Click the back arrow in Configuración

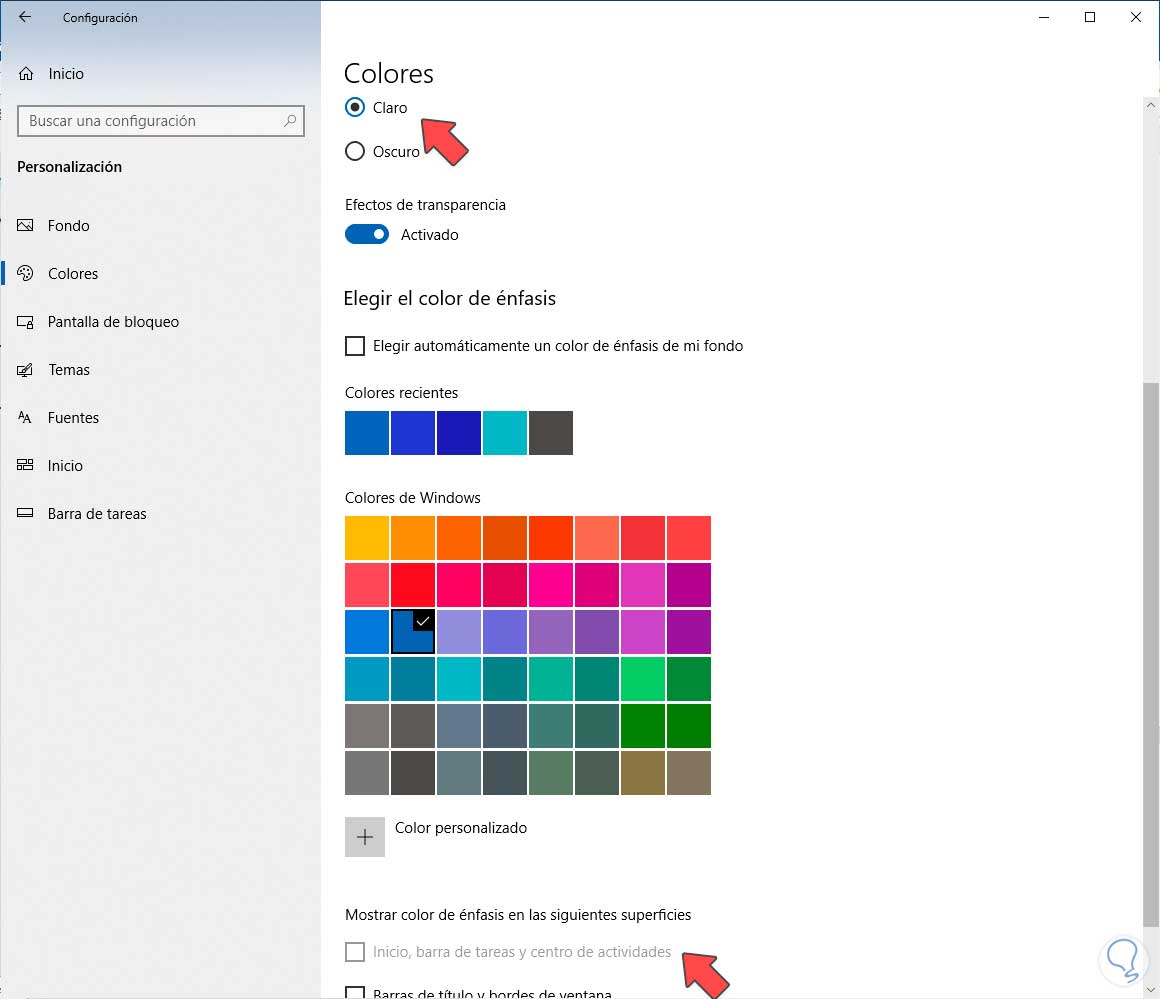click(x=25, y=17)
